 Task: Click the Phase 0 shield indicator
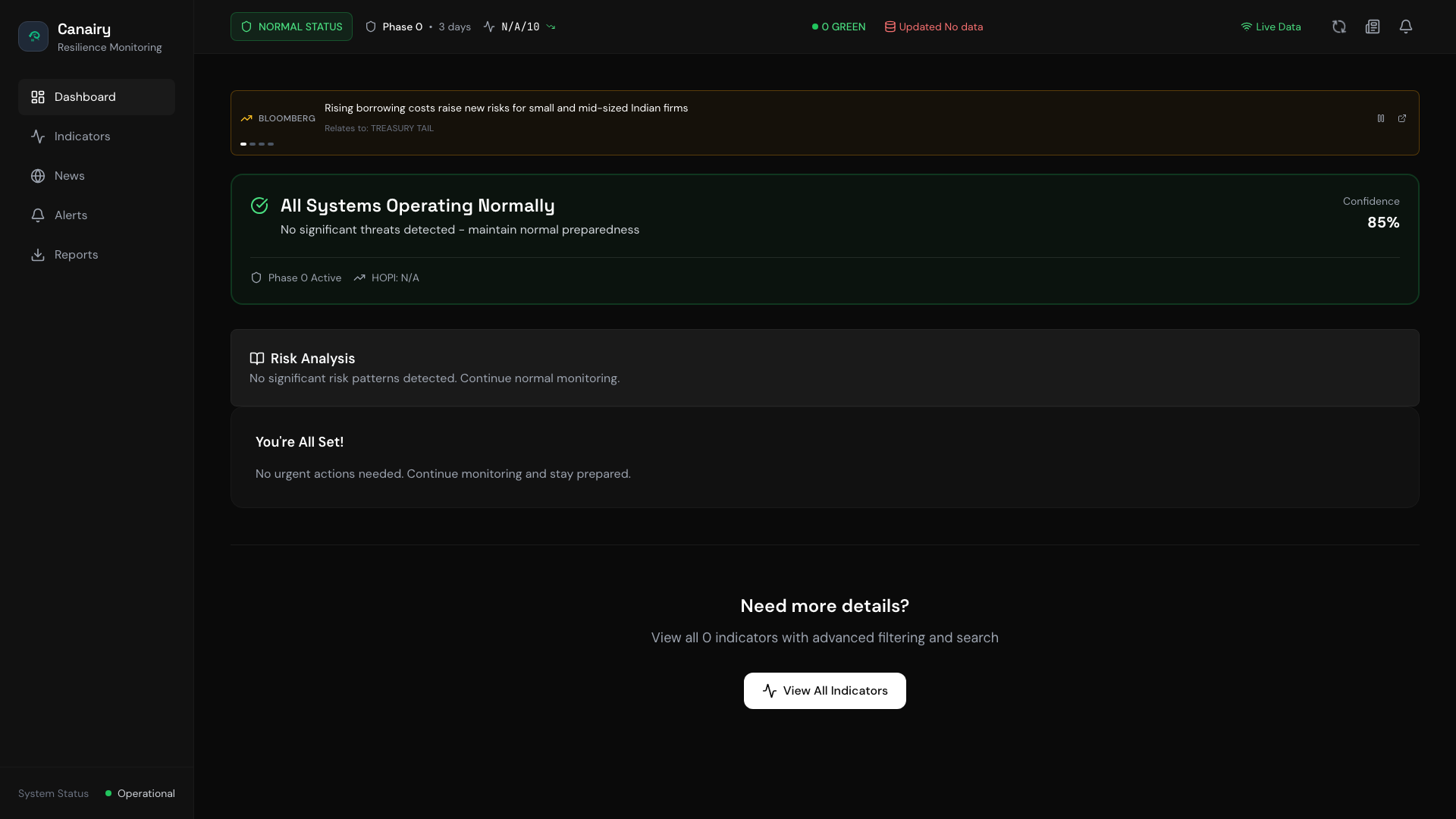394,27
